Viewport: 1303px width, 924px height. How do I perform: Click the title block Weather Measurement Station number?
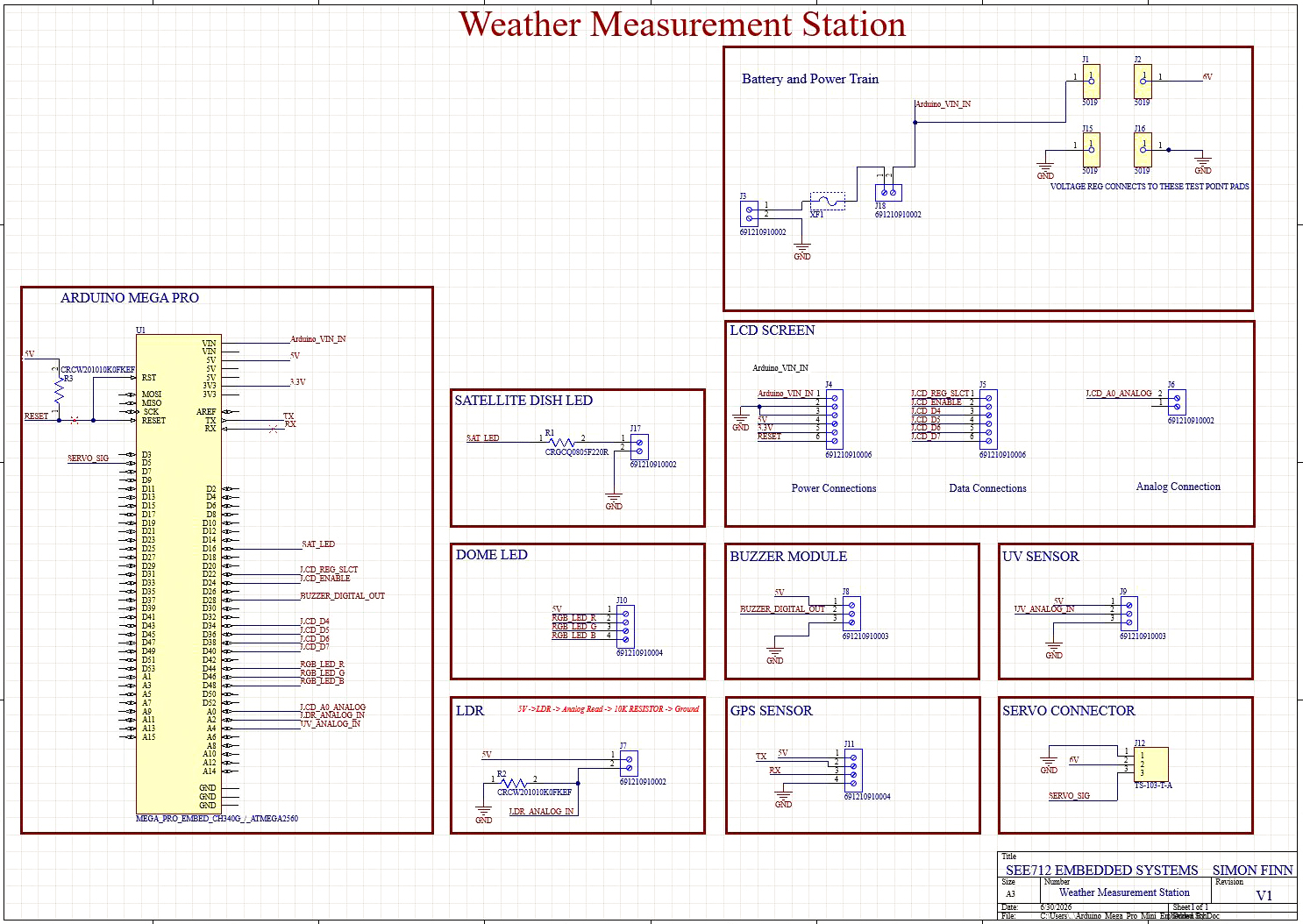click(1124, 892)
